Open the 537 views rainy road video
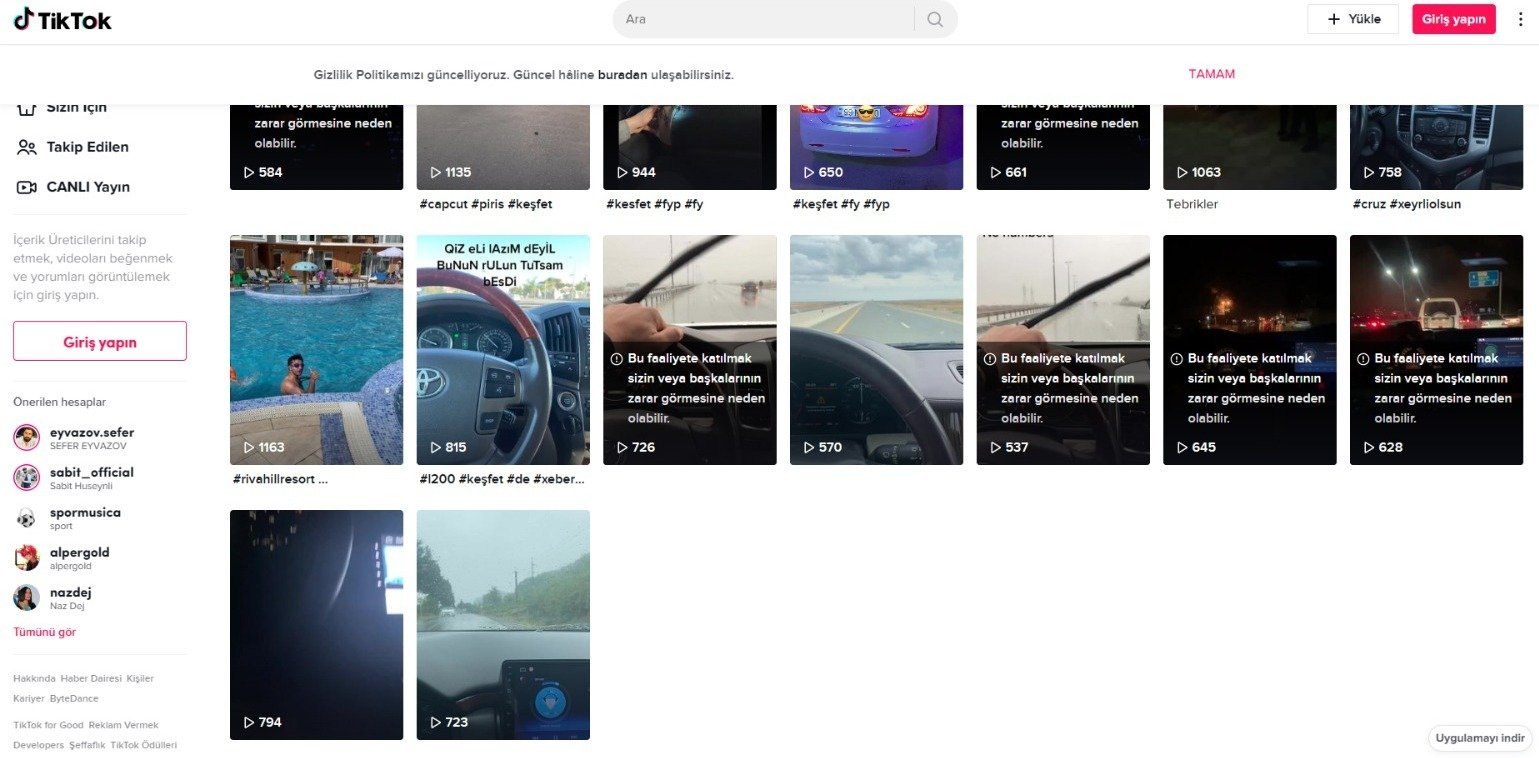Screen dimensions: 1539x758 pyautogui.click(x=1063, y=350)
